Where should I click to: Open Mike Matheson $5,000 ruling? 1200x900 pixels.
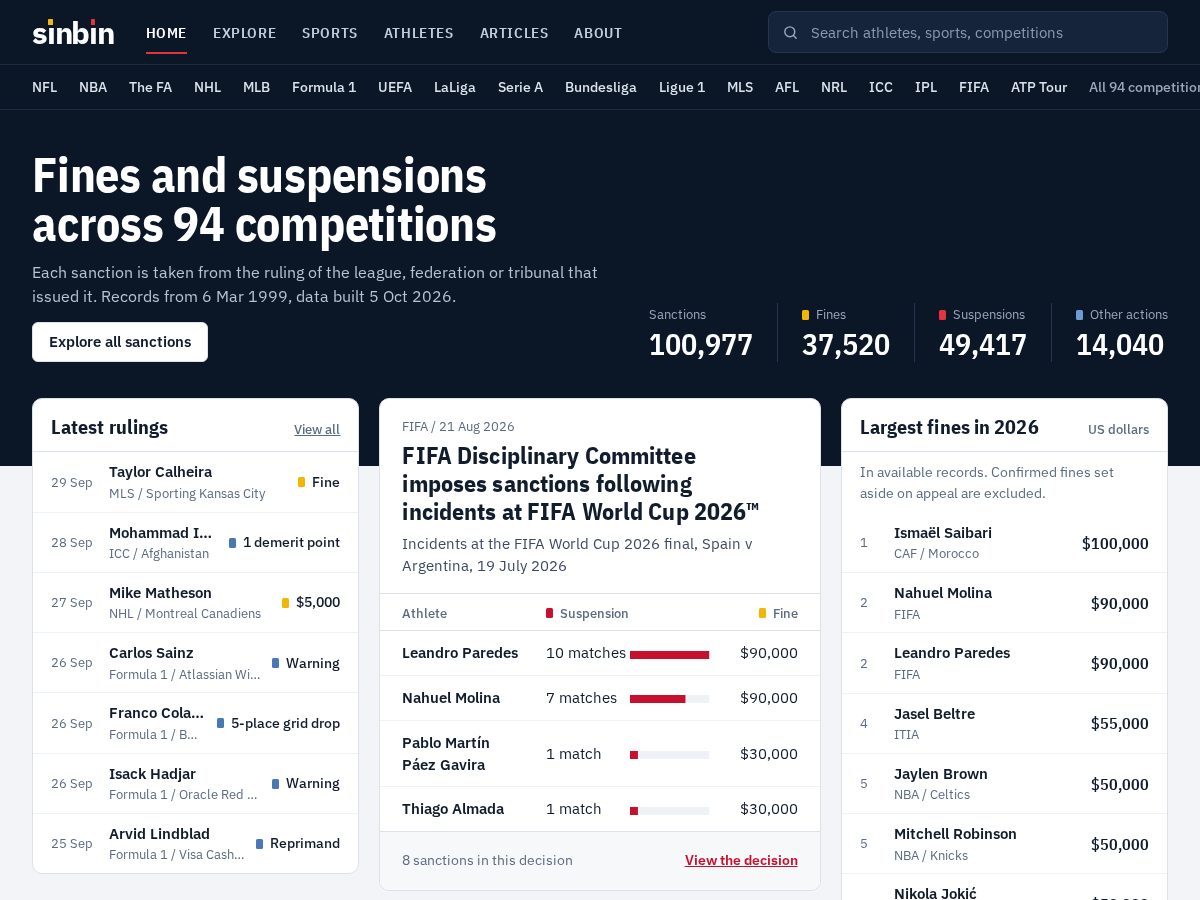pos(195,603)
